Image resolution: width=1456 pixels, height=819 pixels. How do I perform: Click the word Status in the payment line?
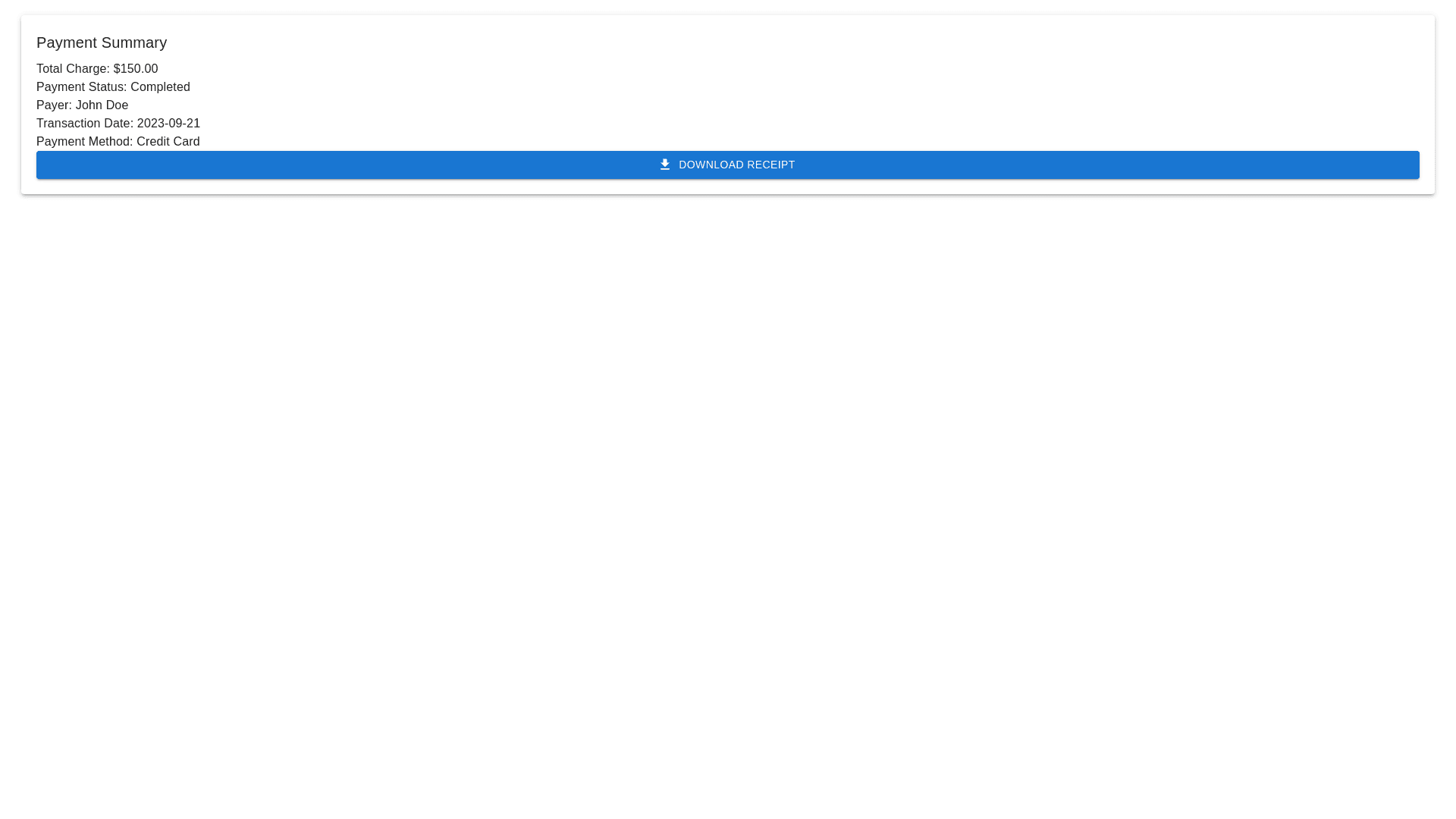(x=107, y=87)
